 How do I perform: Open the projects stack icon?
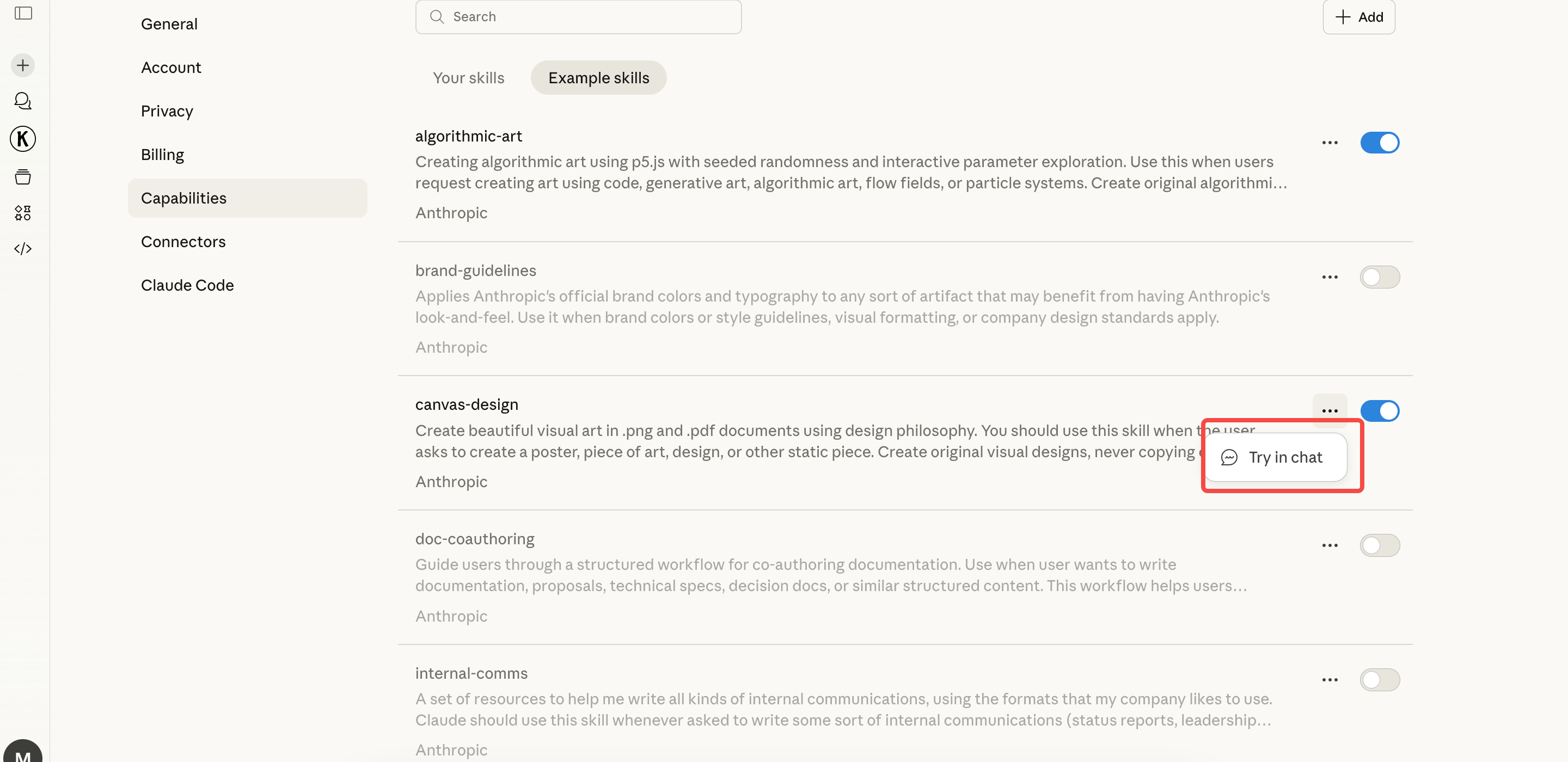23,176
